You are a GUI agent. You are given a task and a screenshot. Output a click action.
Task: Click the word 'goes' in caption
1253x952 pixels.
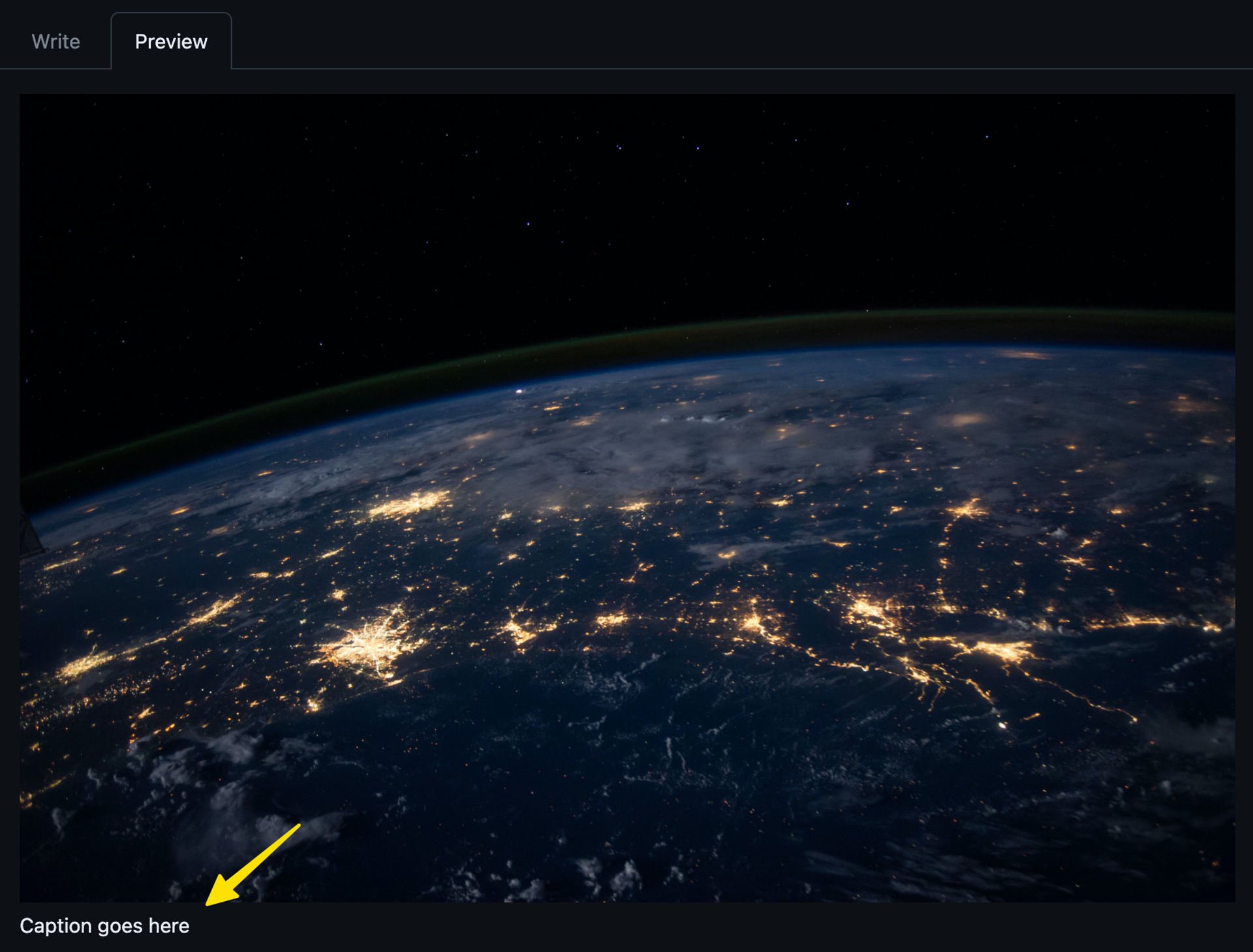[120, 925]
